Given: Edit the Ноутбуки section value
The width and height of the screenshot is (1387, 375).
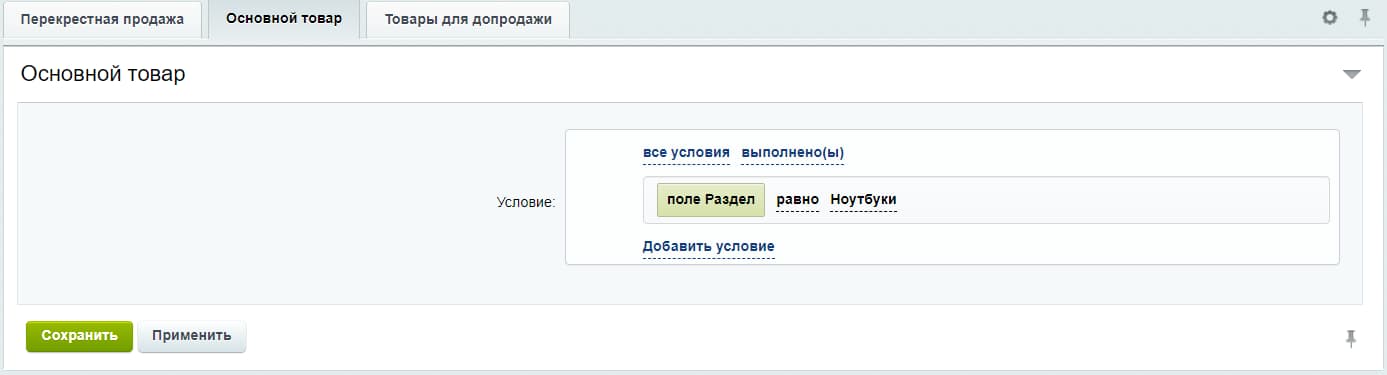Looking at the screenshot, I should tap(863, 200).
